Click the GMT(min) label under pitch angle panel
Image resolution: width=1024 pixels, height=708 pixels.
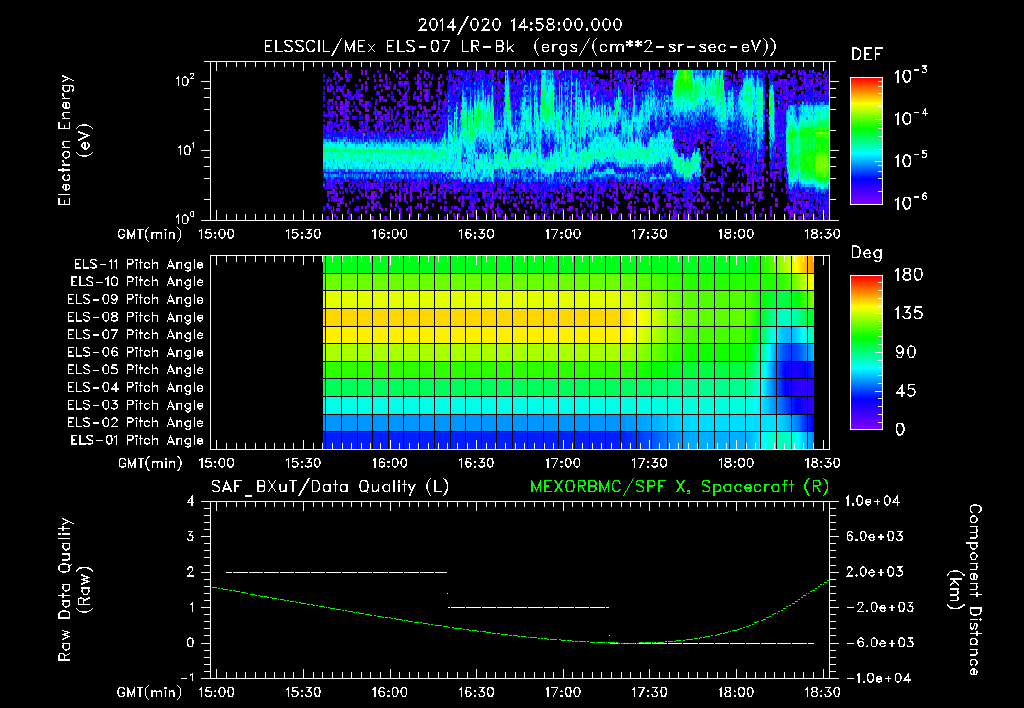(150, 463)
